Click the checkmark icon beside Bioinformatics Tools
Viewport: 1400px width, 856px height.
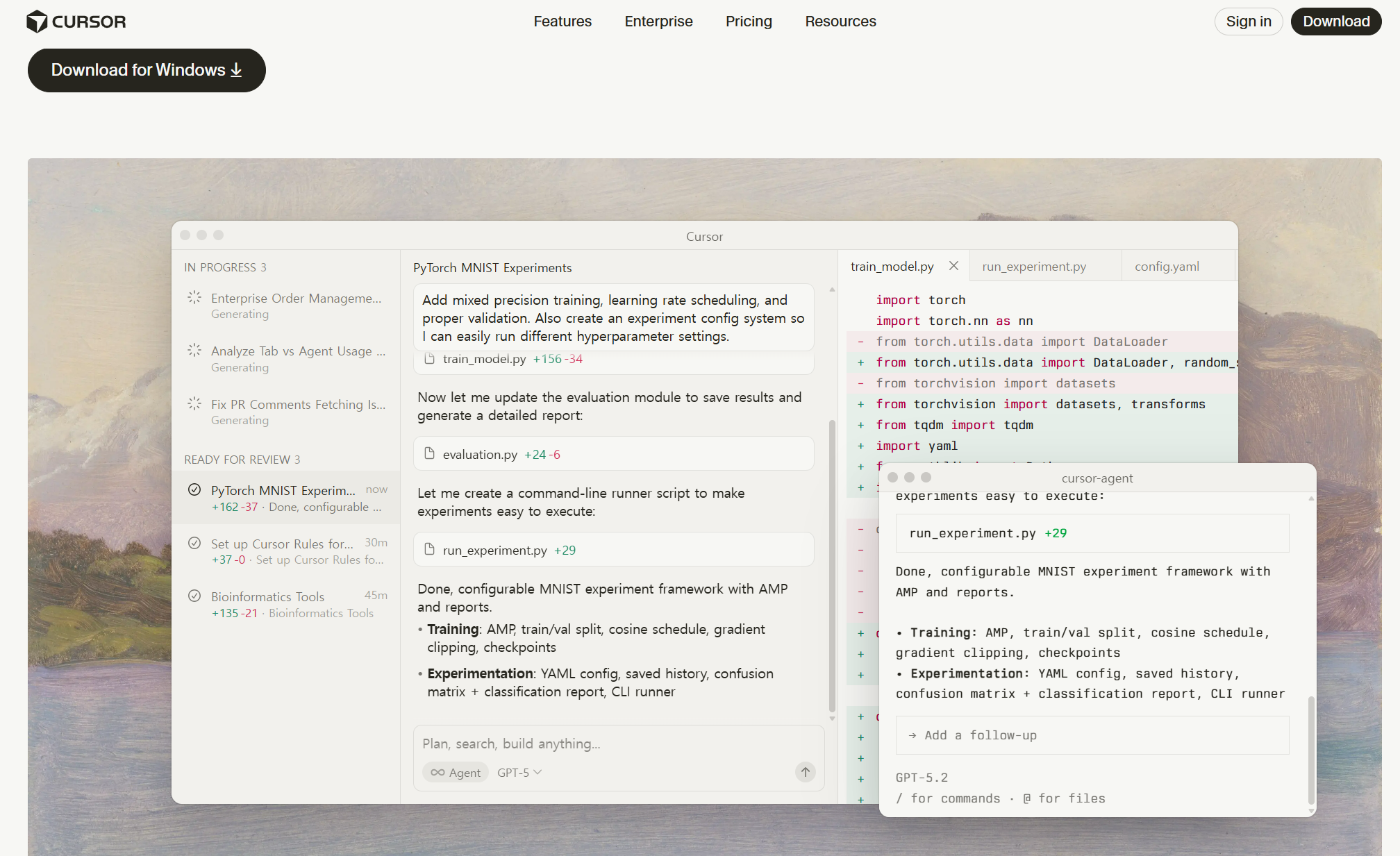pyautogui.click(x=194, y=596)
